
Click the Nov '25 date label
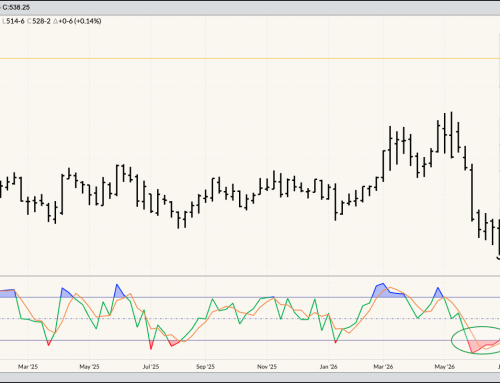click(x=267, y=367)
